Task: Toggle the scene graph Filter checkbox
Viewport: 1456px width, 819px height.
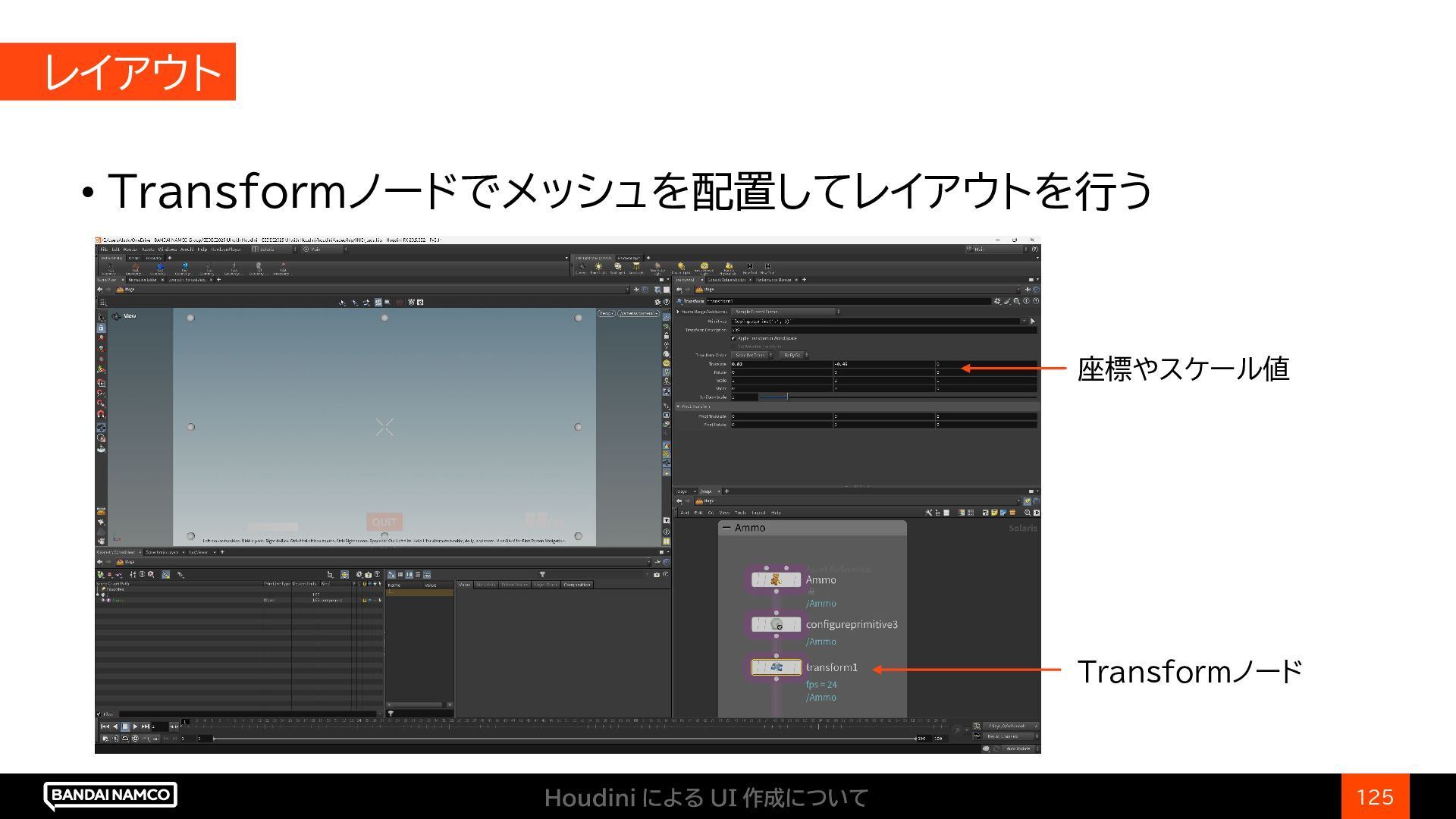Action: [99, 714]
